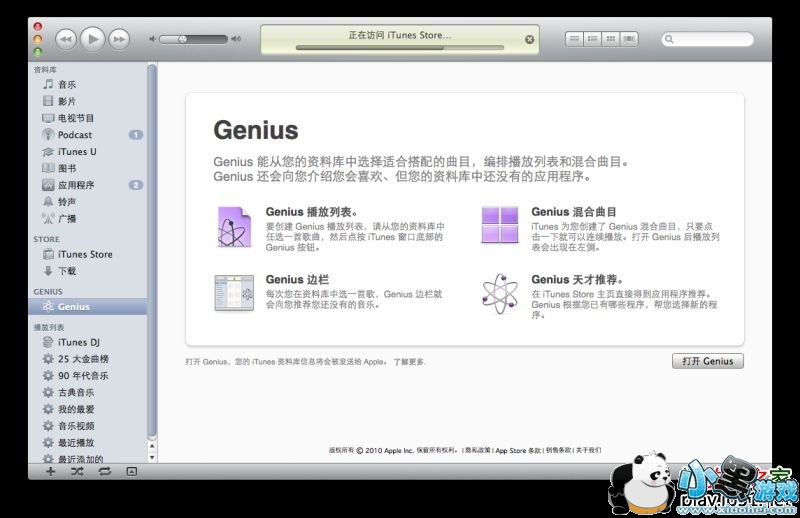
Task: Open the App Store 条款 footer link
Action: [x=518, y=450]
